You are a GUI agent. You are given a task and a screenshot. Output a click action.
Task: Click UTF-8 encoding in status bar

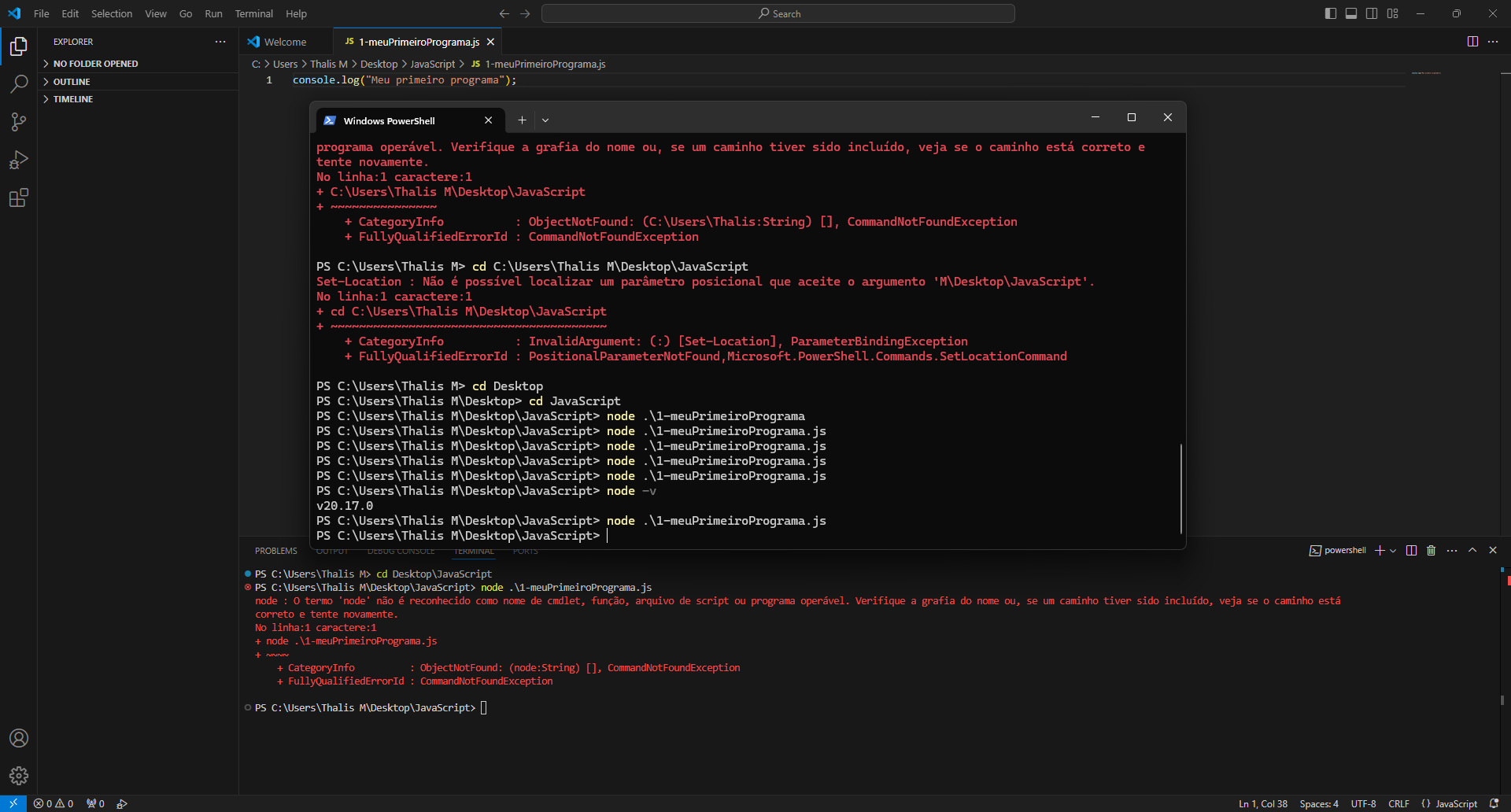1363,803
